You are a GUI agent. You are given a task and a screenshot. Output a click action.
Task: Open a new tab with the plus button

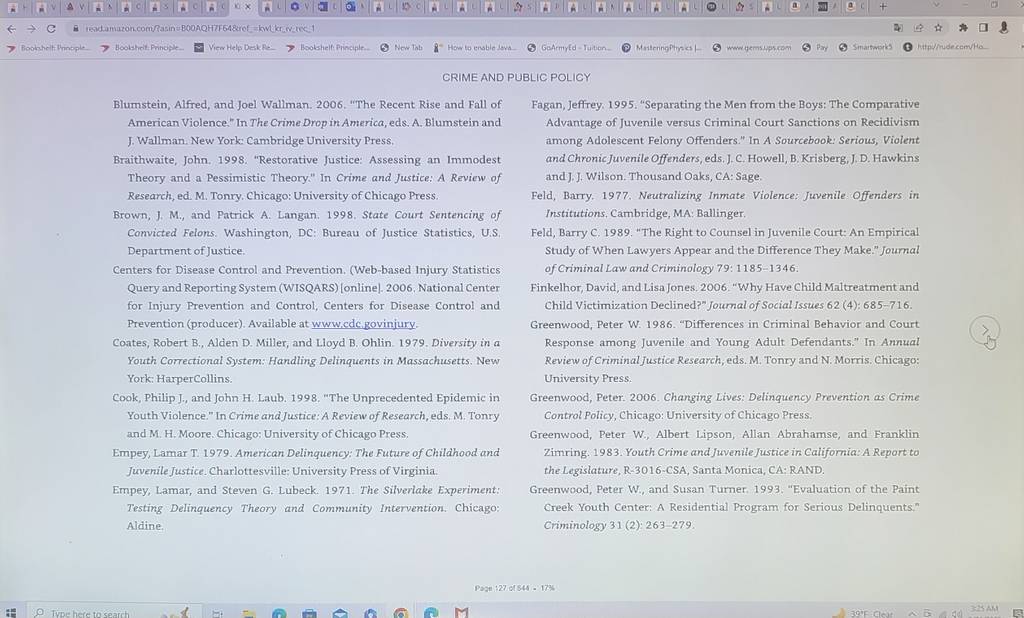[883, 7]
